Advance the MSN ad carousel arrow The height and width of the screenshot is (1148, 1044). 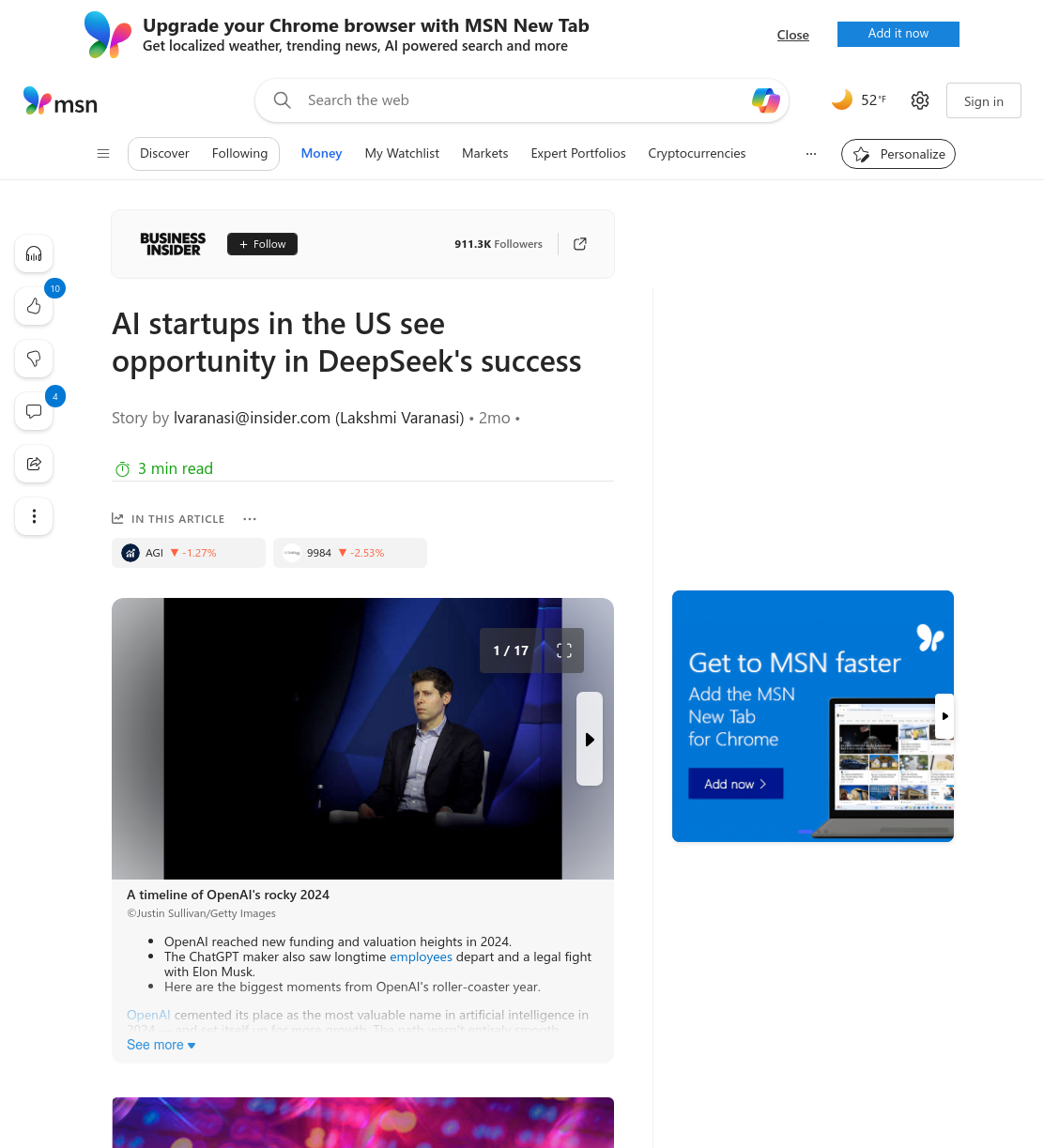click(x=944, y=716)
